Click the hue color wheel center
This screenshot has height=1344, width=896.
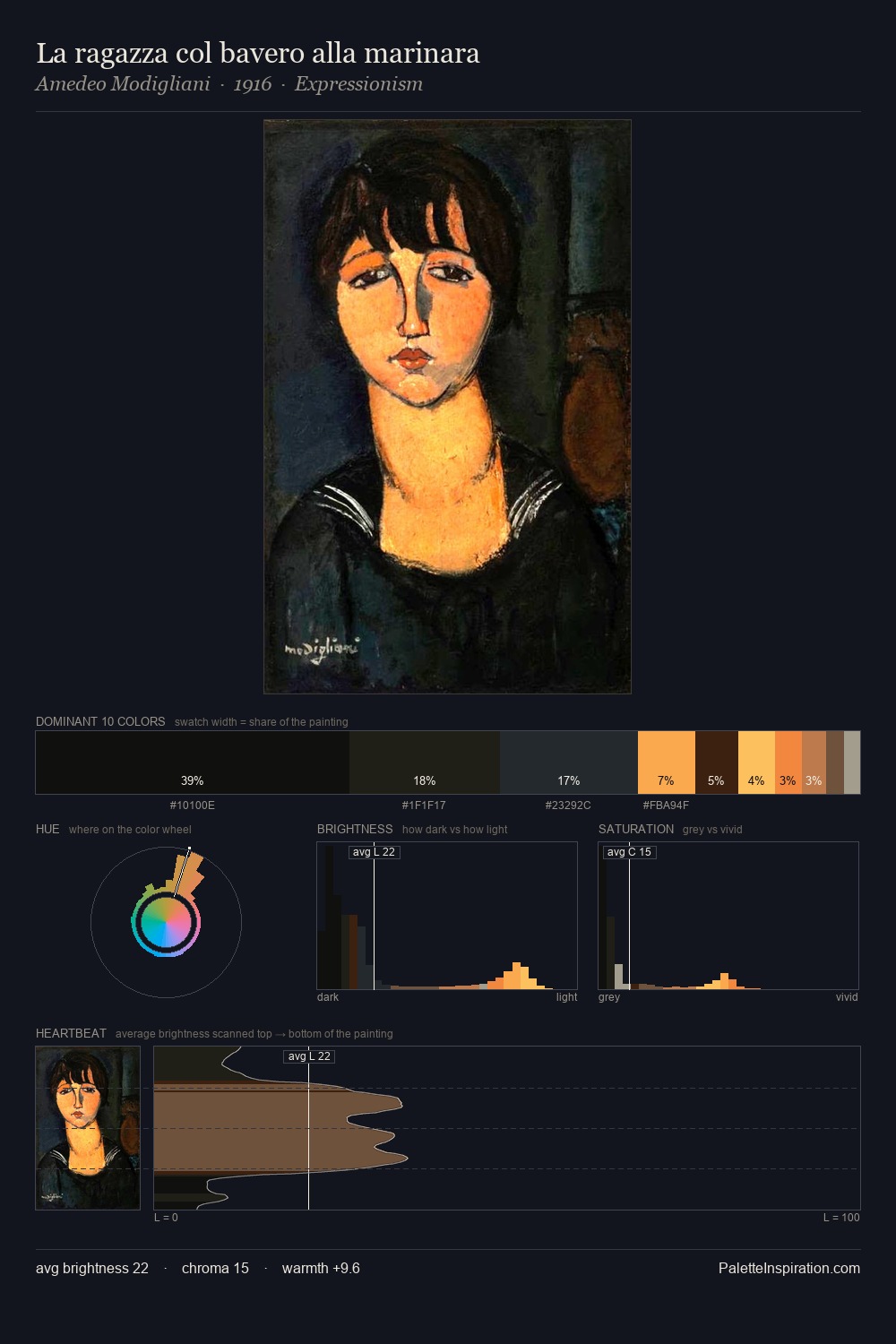(166, 922)
